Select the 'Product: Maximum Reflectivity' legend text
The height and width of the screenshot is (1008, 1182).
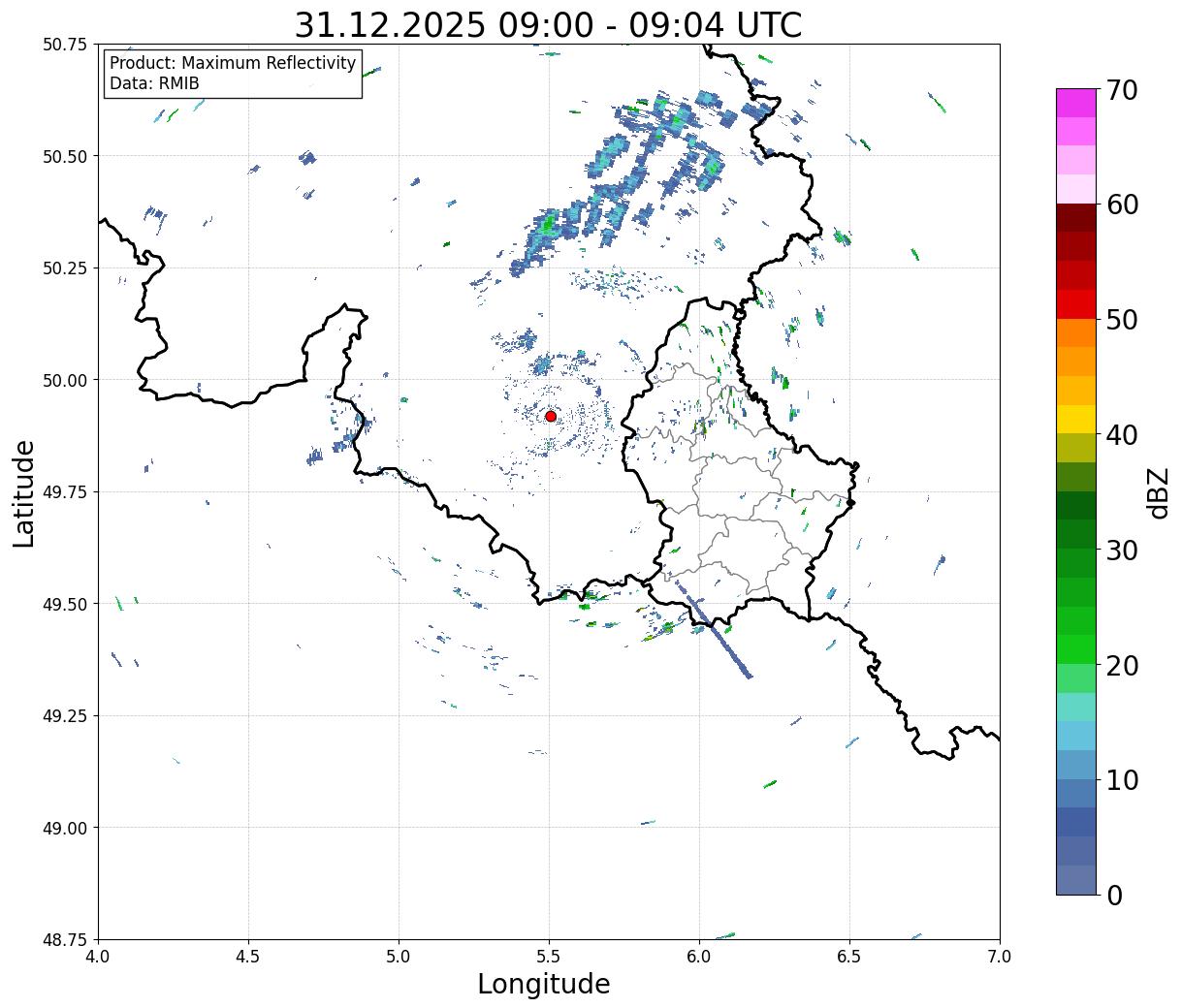(x=233, y=64)
